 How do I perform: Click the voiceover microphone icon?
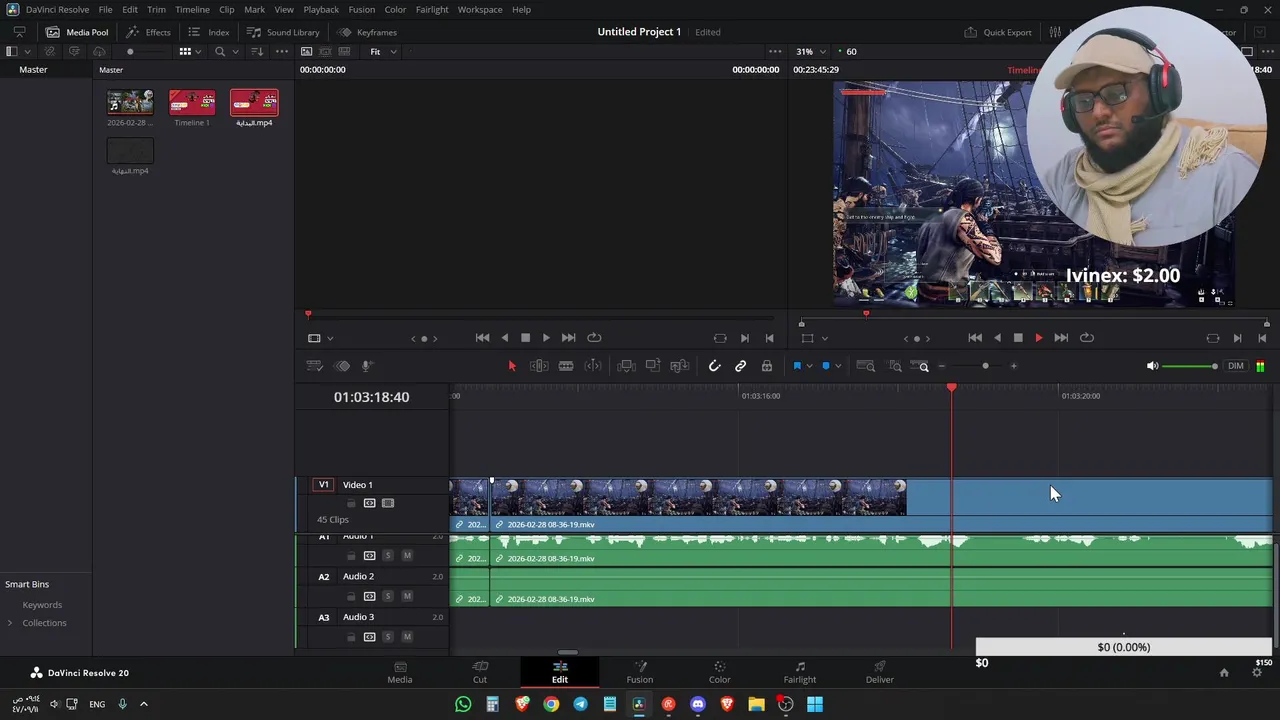[x=367, y=366]
